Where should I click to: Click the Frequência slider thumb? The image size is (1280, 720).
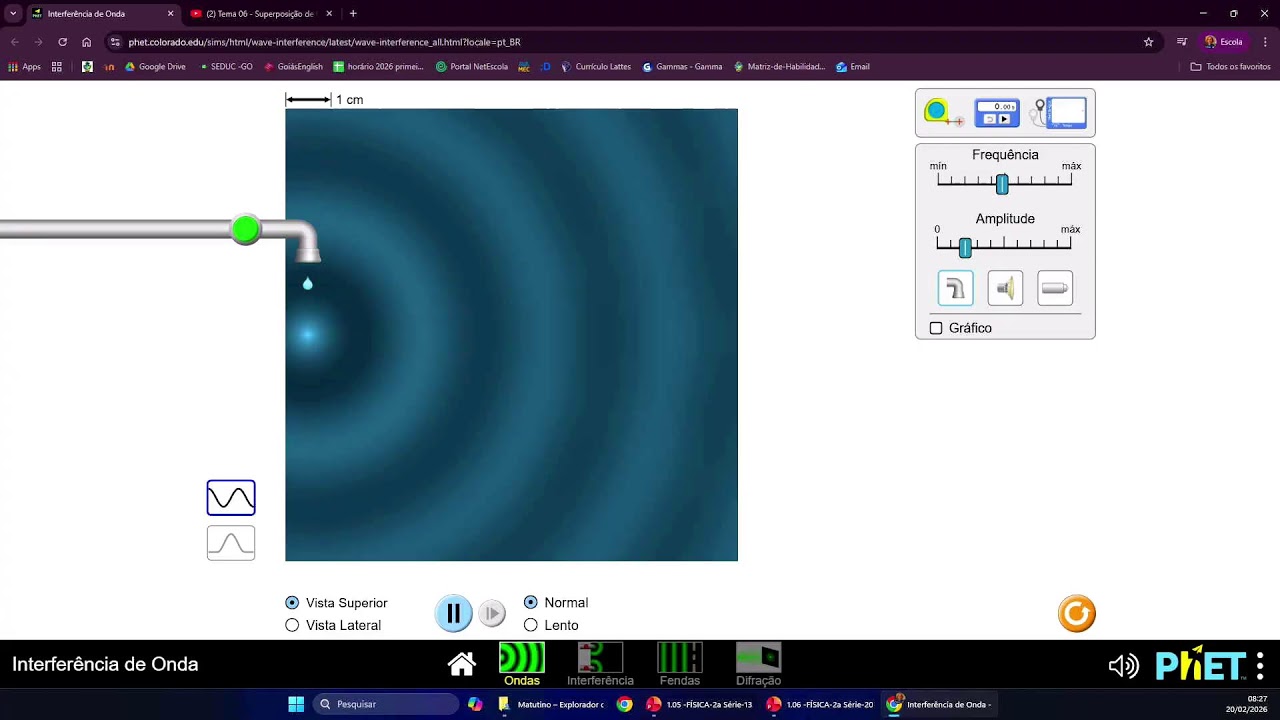tap(1002, 184)
